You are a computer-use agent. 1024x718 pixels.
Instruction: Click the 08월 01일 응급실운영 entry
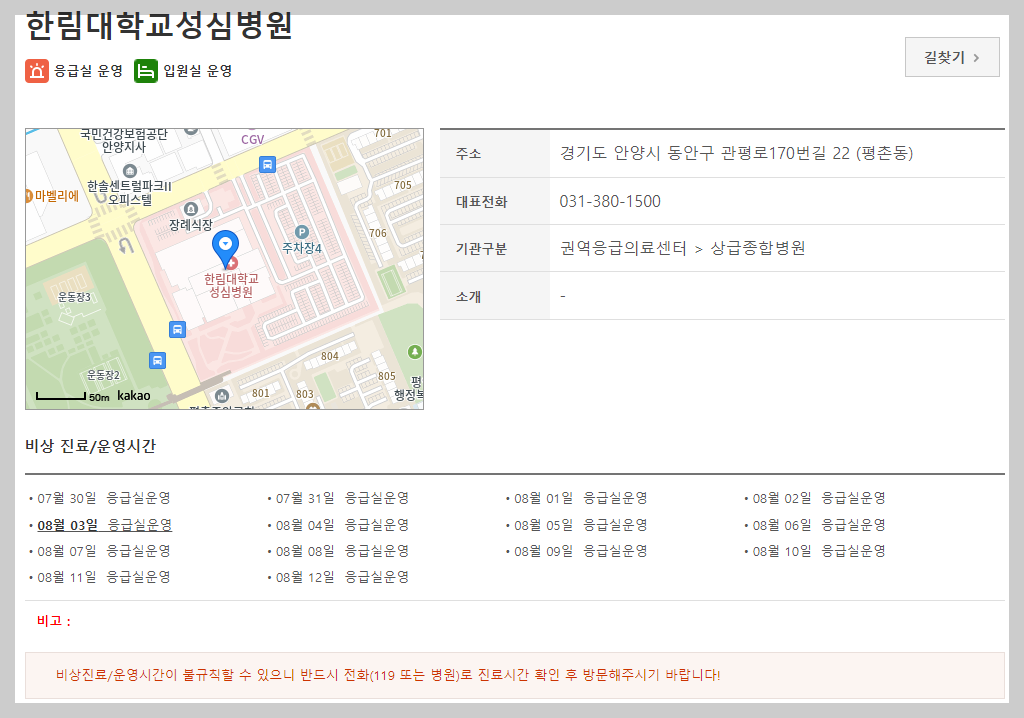(581, 498)
